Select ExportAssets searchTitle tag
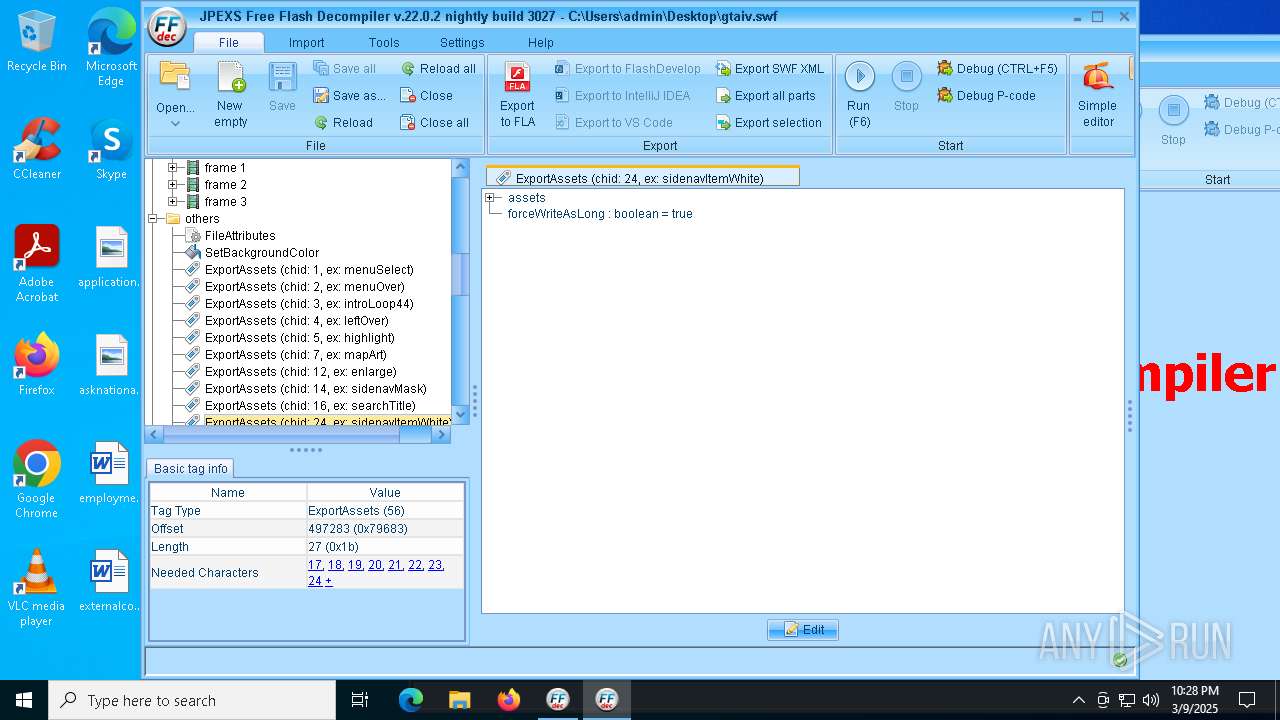 (310, 406)
